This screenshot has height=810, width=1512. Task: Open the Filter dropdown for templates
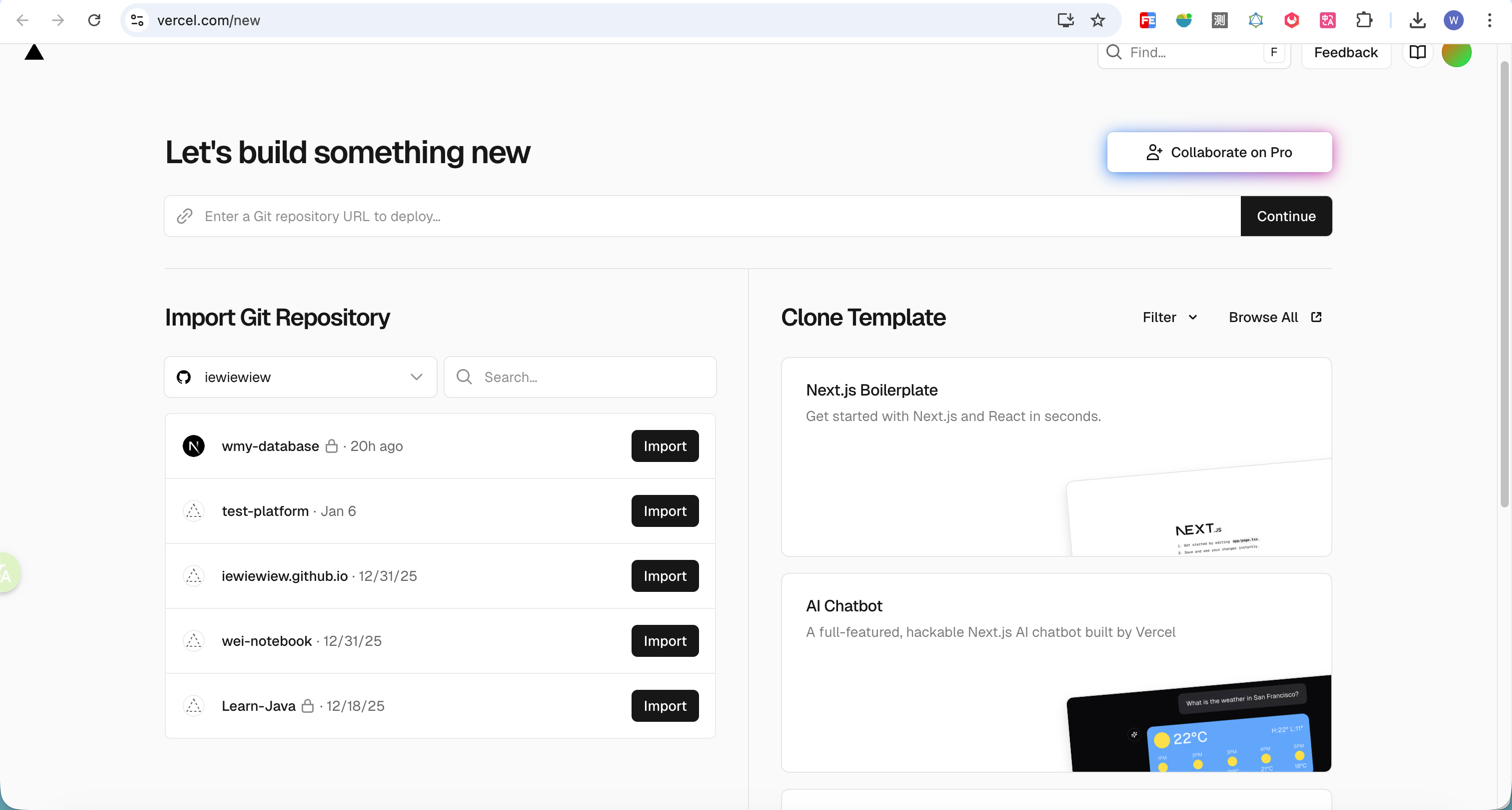pyautogui.click(x=1170, y=317)
